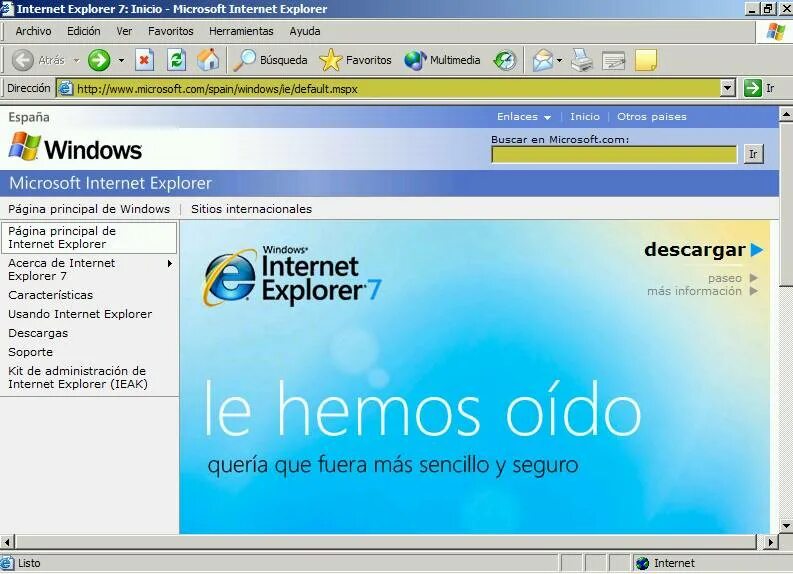Viewport: 793px width, 574px height.
Task: Click the Edit page icon in toolbar
Action: coord(613,61)
